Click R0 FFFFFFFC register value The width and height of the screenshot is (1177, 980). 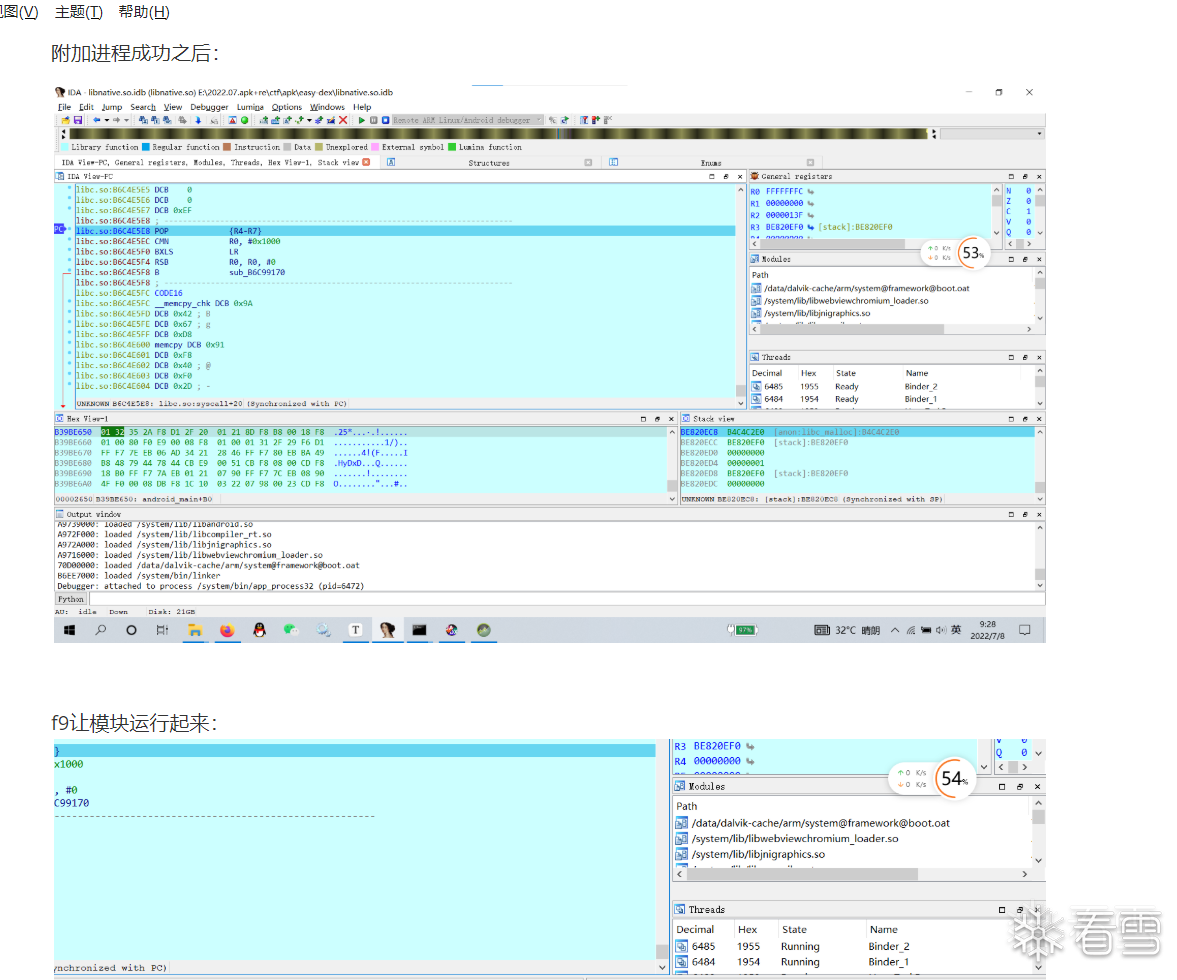tap(784, 191)
